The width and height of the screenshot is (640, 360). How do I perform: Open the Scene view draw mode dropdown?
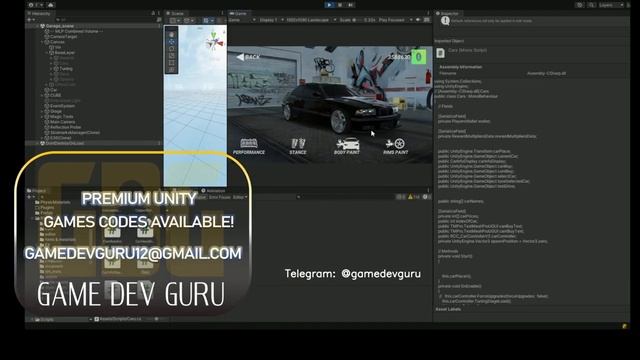coord(175,20)
